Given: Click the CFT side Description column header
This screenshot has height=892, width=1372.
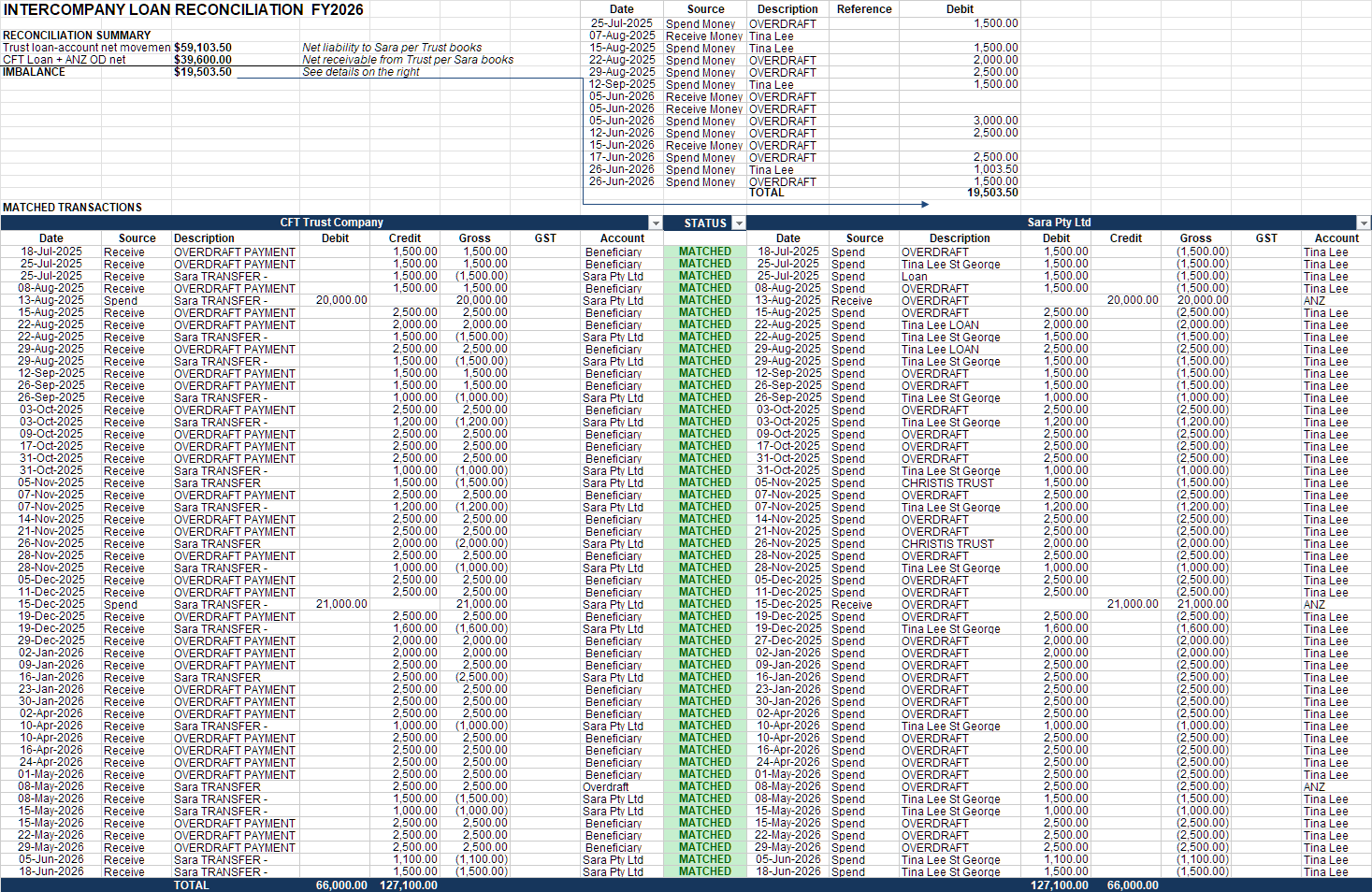Looking at the screenshot, I should 204,238.
